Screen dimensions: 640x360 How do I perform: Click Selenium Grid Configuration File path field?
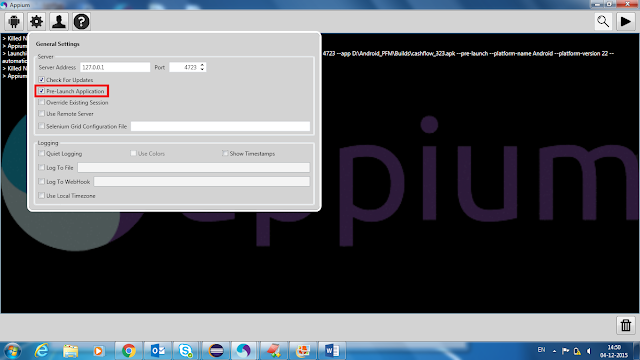(220, 127)
